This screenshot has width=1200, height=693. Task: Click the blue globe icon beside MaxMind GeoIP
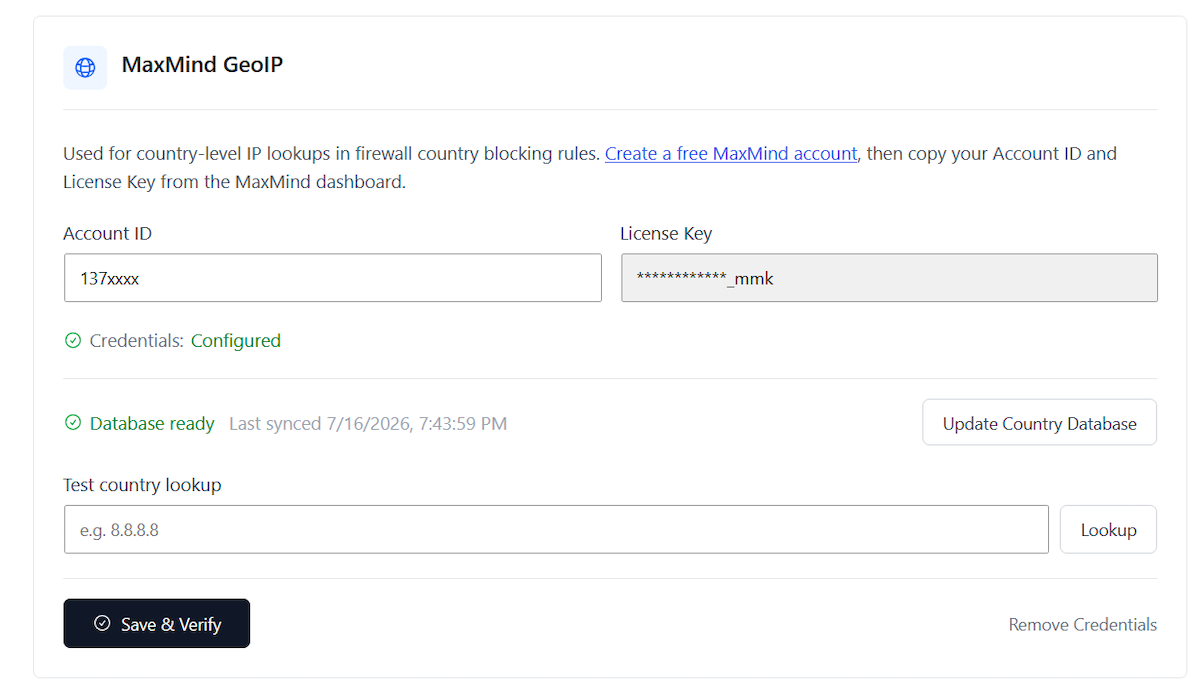click(x=85, y=67)
